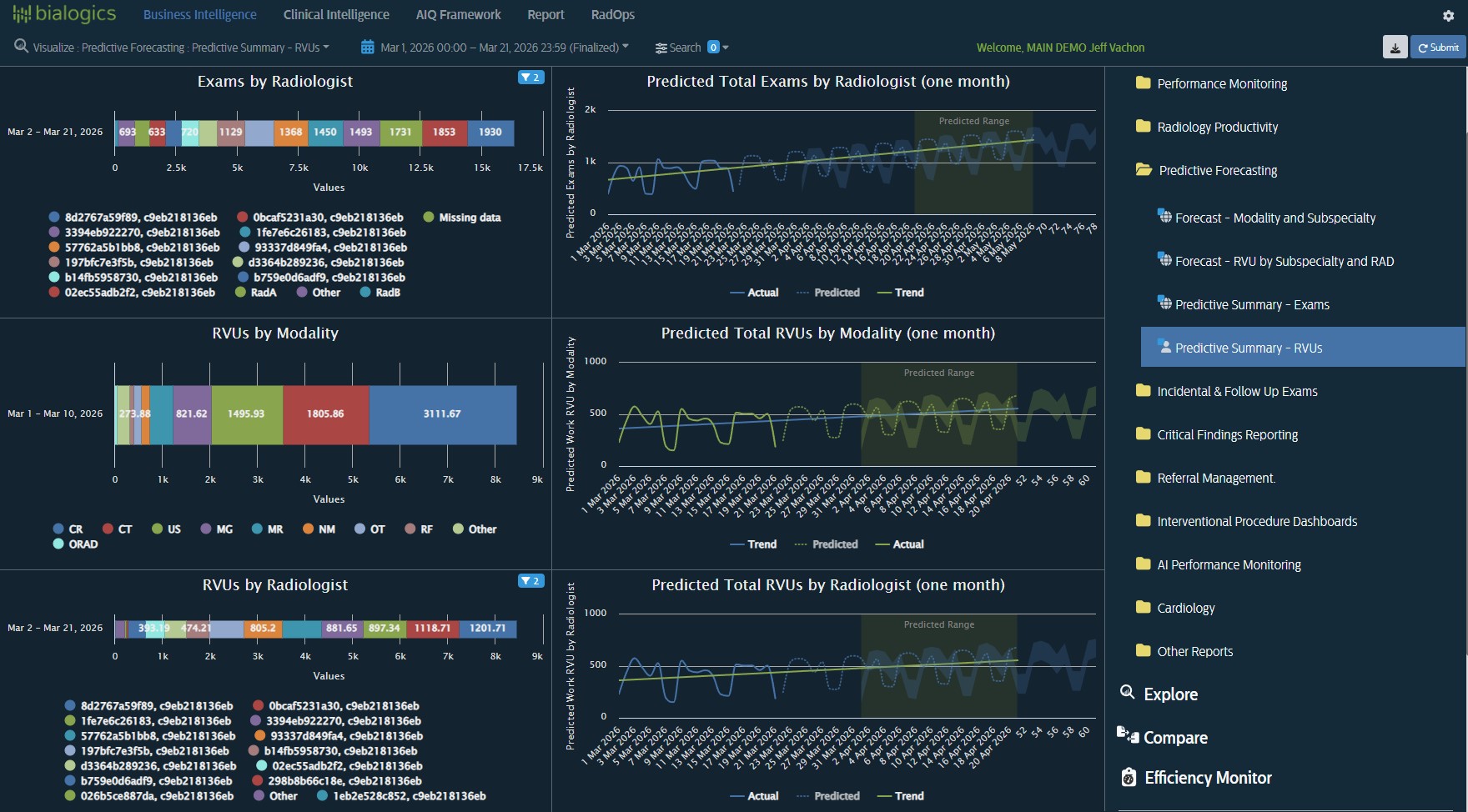Open the Efficiency Monitor icon

coord(1128,777)
